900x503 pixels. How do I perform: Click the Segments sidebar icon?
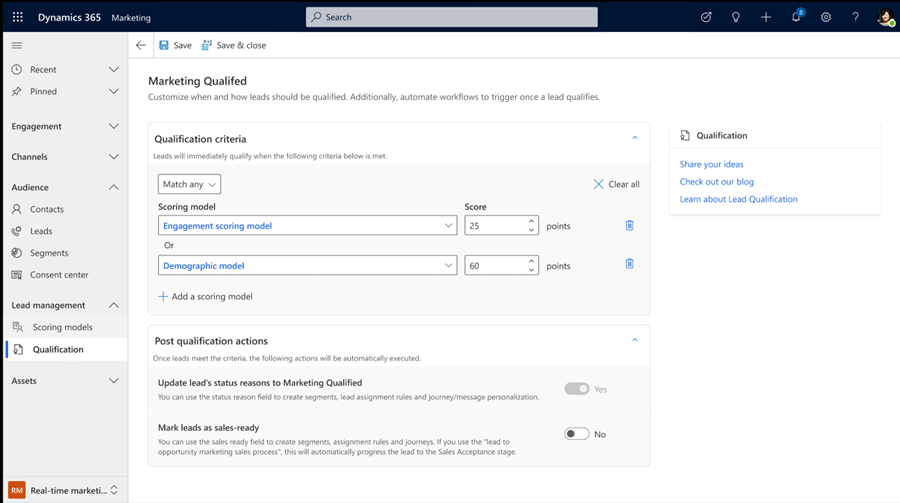pos(17,253)
